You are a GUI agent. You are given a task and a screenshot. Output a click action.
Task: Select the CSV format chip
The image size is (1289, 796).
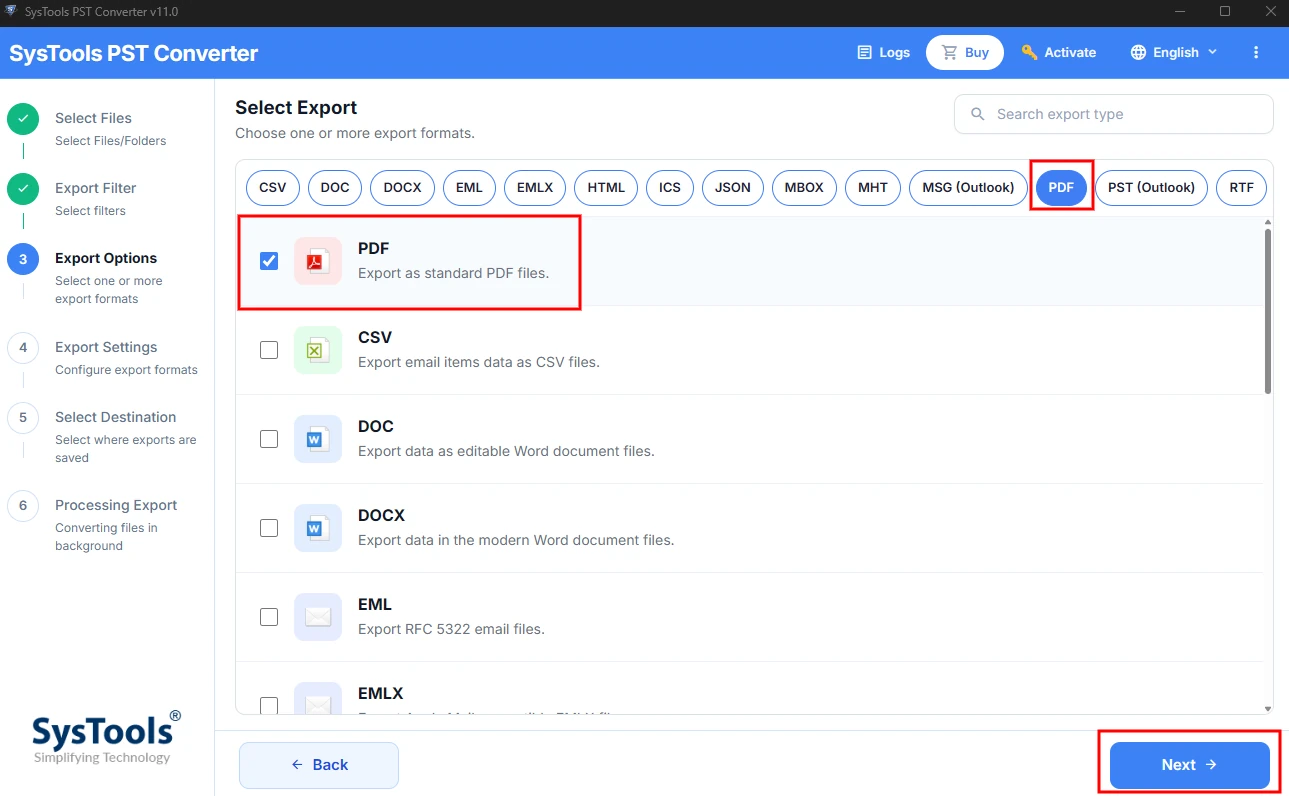[272, 187]
